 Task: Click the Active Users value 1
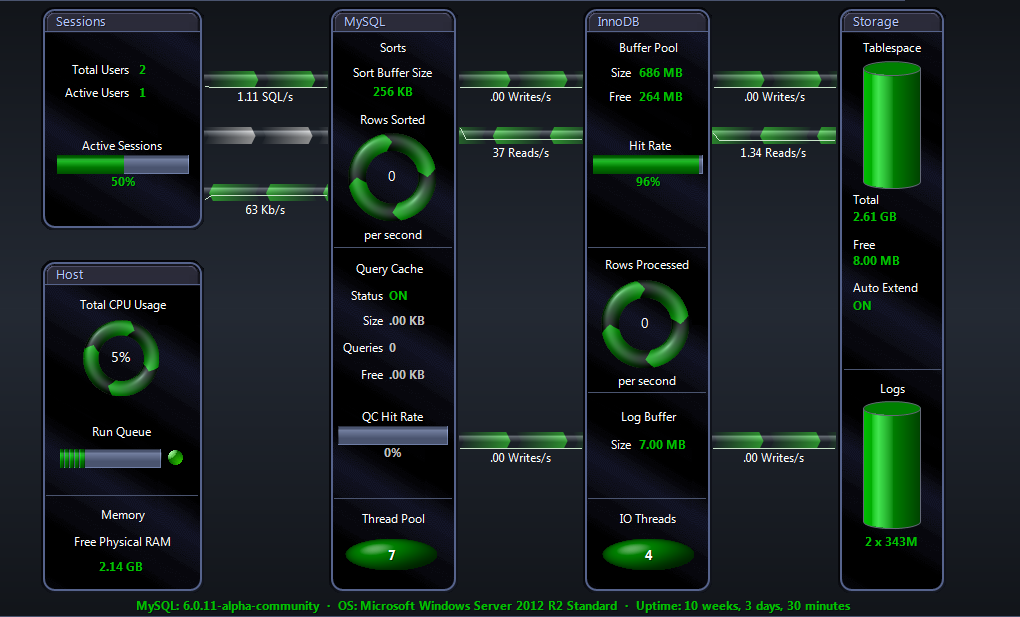point(142,93)
